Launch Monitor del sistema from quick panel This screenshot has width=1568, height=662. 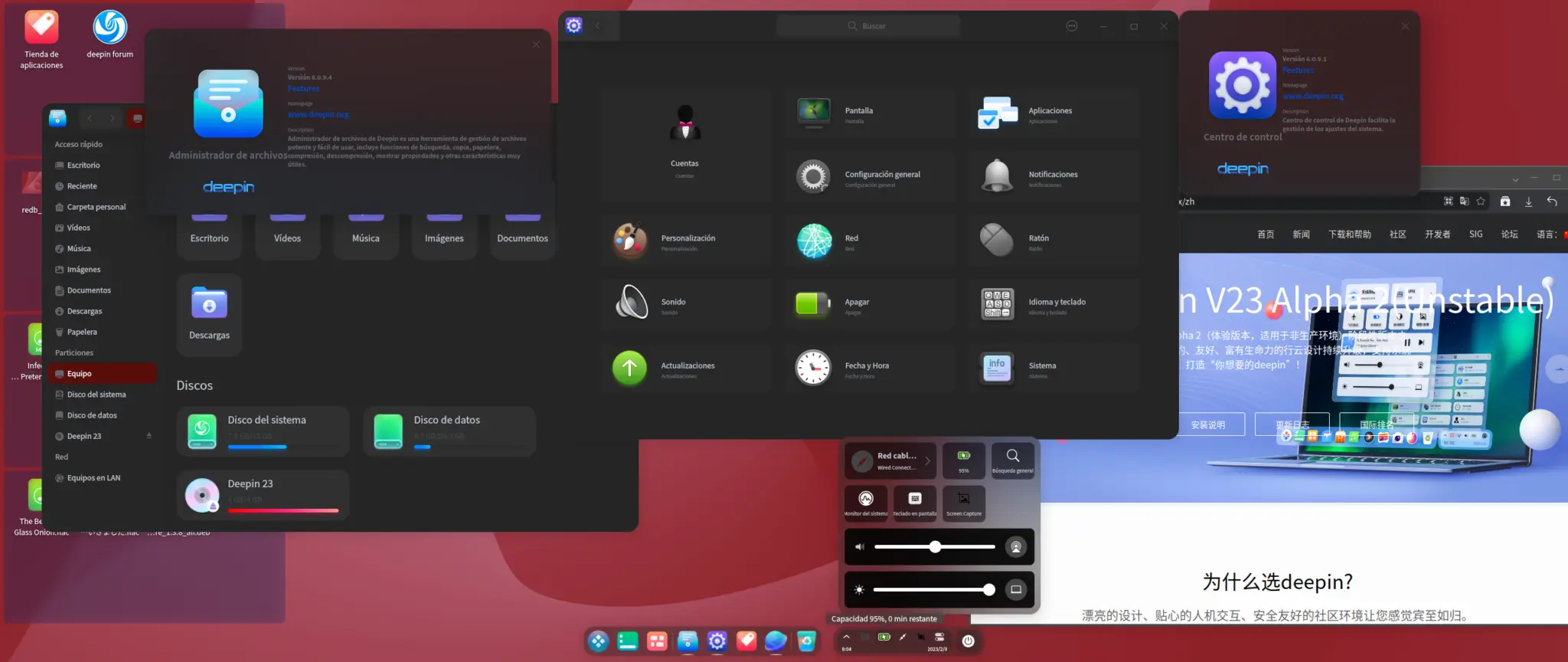point(866,503)
